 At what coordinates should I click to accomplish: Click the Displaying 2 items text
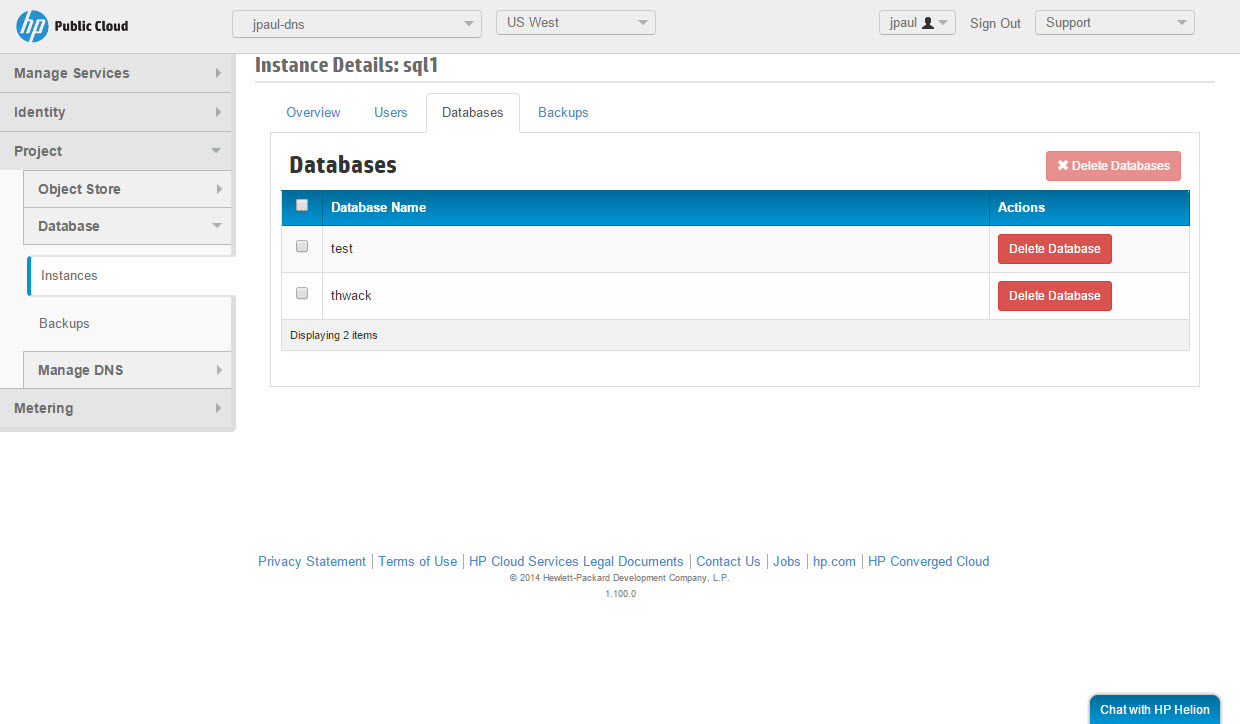click(x=334, y=336)
